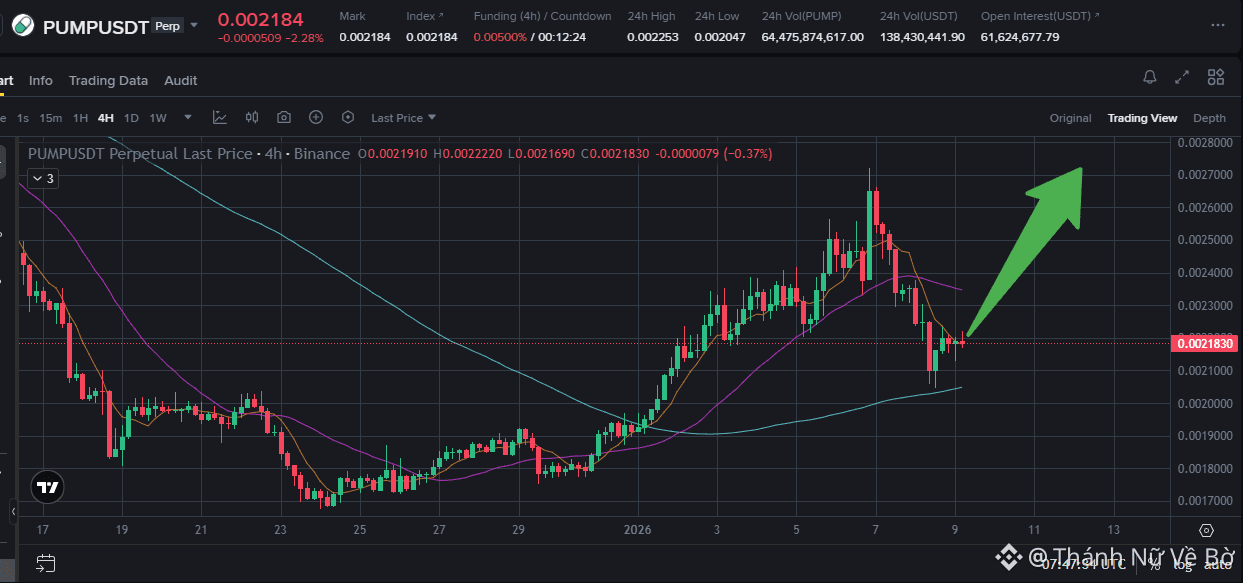
Task: Open the technical indicators icon
Action: tap(220, 117)
